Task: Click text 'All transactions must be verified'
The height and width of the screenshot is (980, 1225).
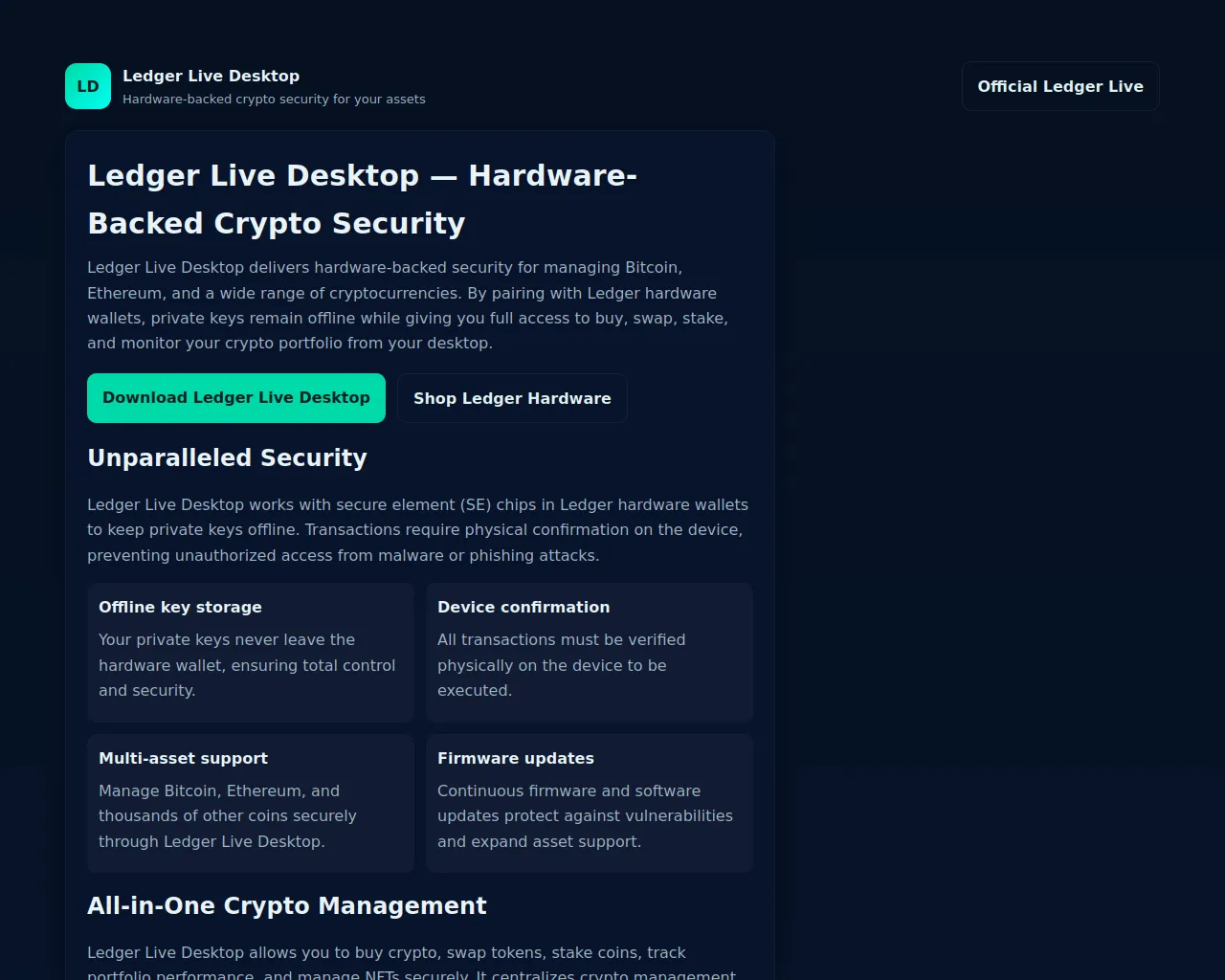Action: 561,639
